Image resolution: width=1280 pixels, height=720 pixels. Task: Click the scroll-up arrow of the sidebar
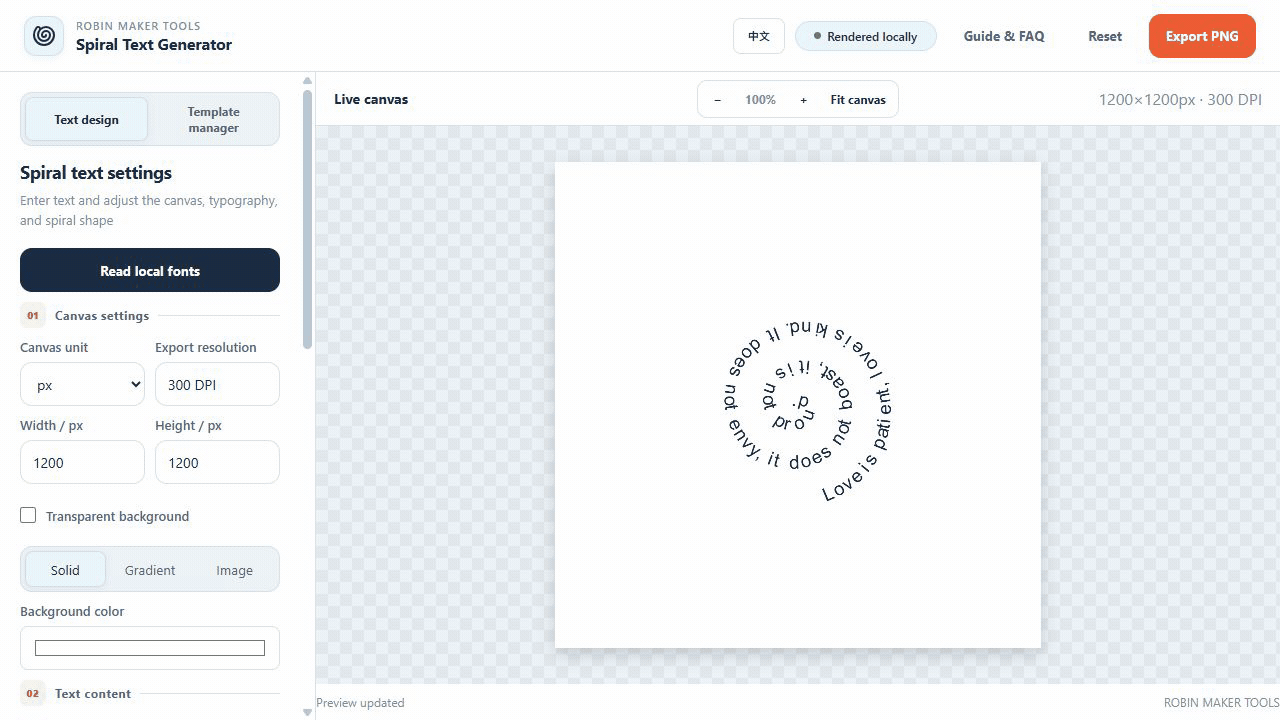coord(307,81)
